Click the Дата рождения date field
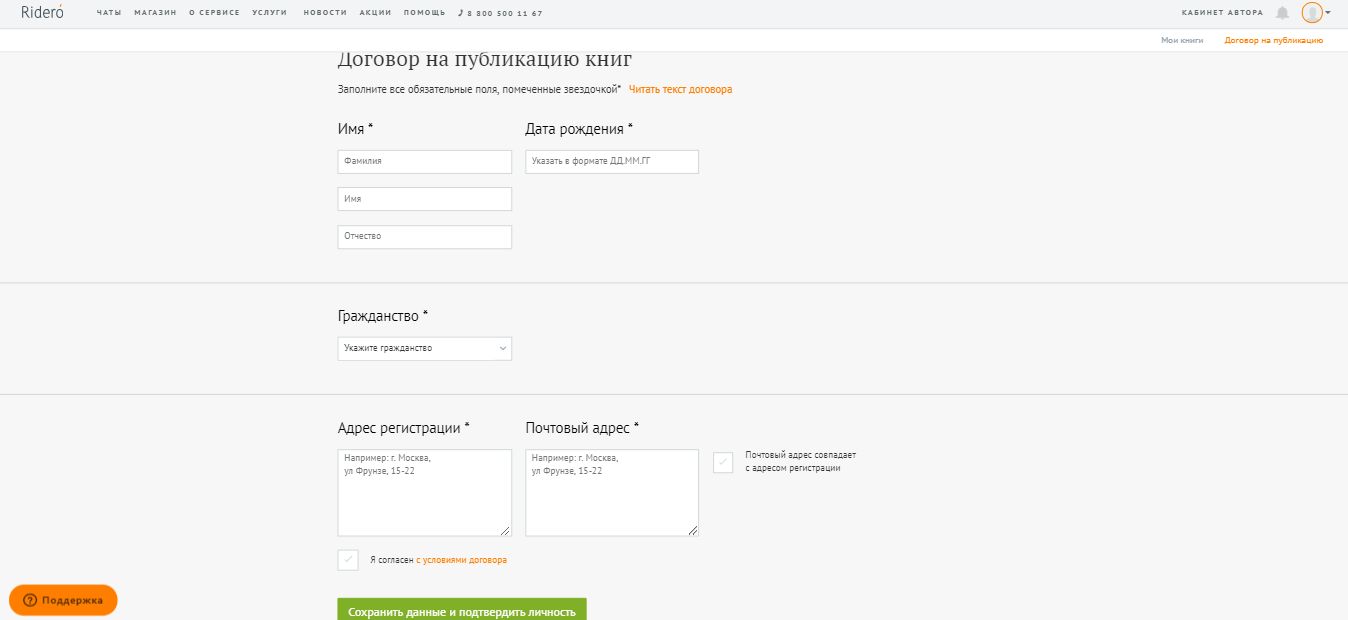Viewport: 1348px width, 620px height. [611, 161]
